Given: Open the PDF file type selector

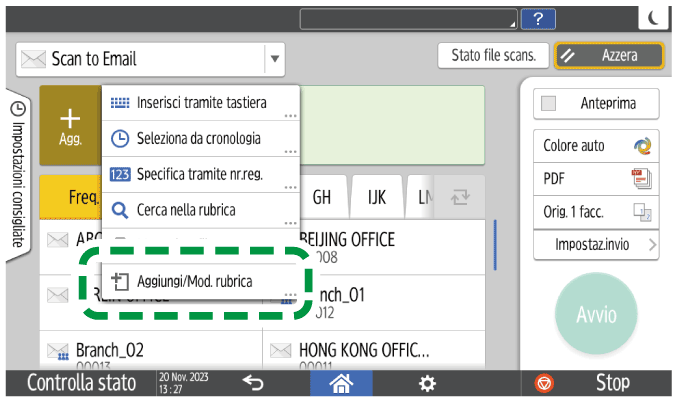Looking at the screenshot, I should [x=596, y=178].
